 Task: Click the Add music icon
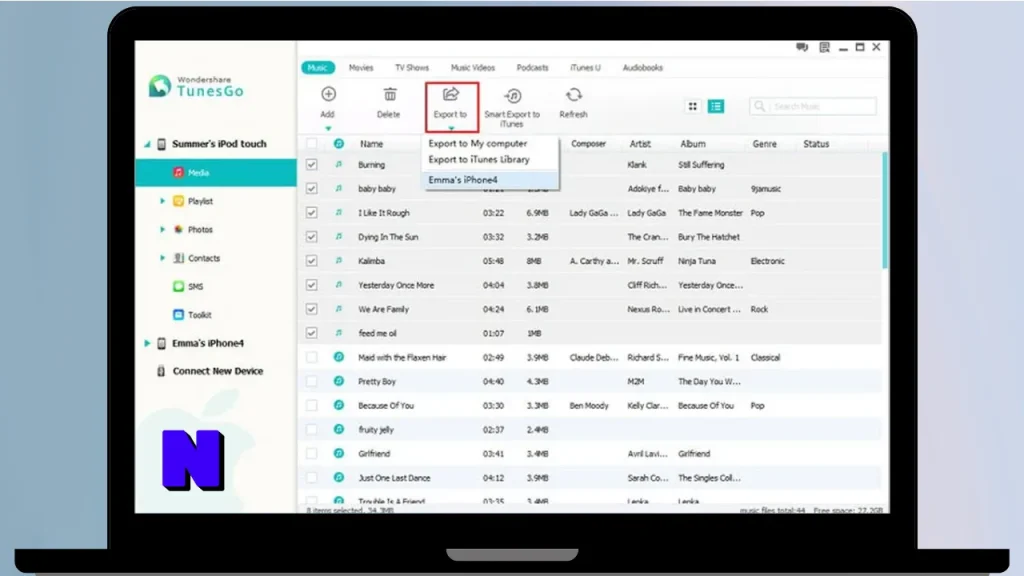pos(328,95)
